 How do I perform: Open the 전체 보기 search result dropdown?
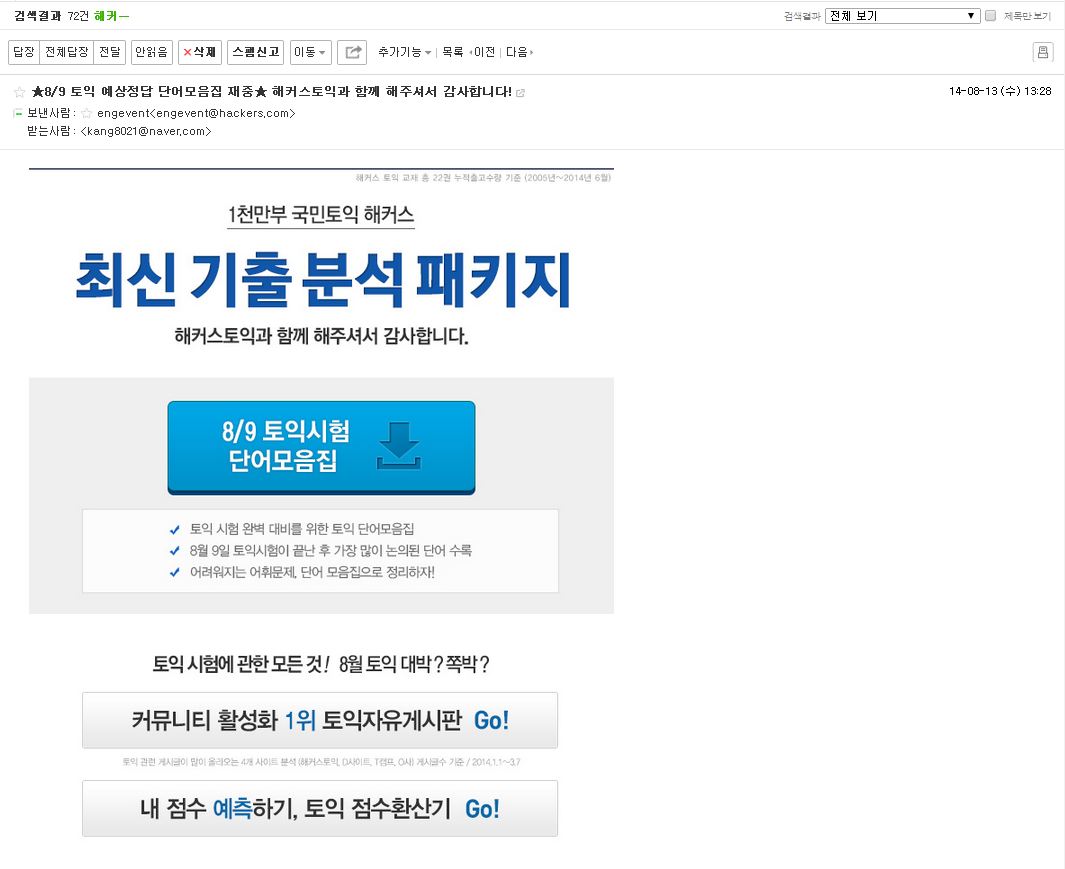click(902, 16)
